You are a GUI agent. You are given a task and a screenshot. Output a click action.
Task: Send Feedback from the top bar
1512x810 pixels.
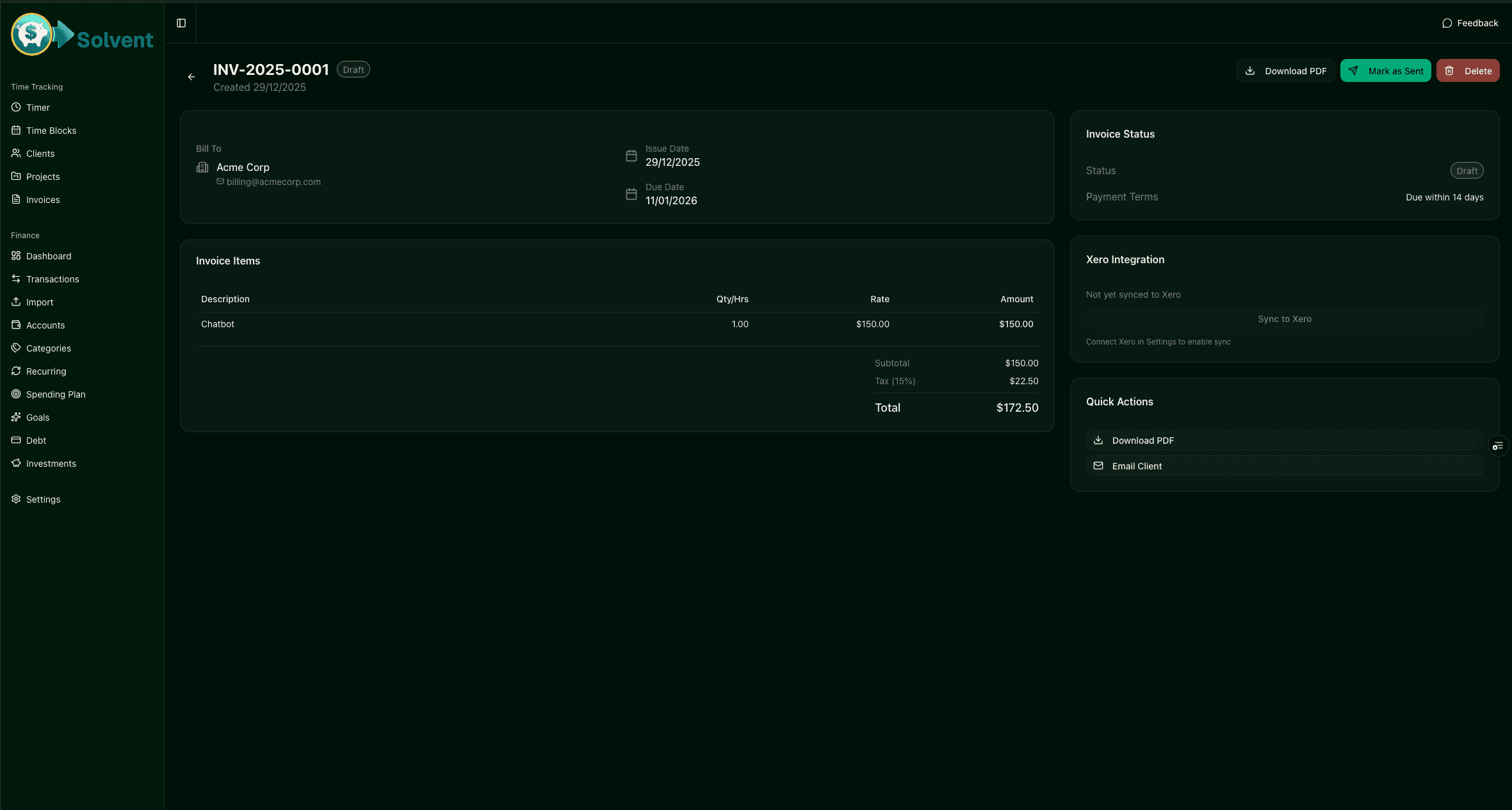pyautogui.click(x=1471, y=22)
